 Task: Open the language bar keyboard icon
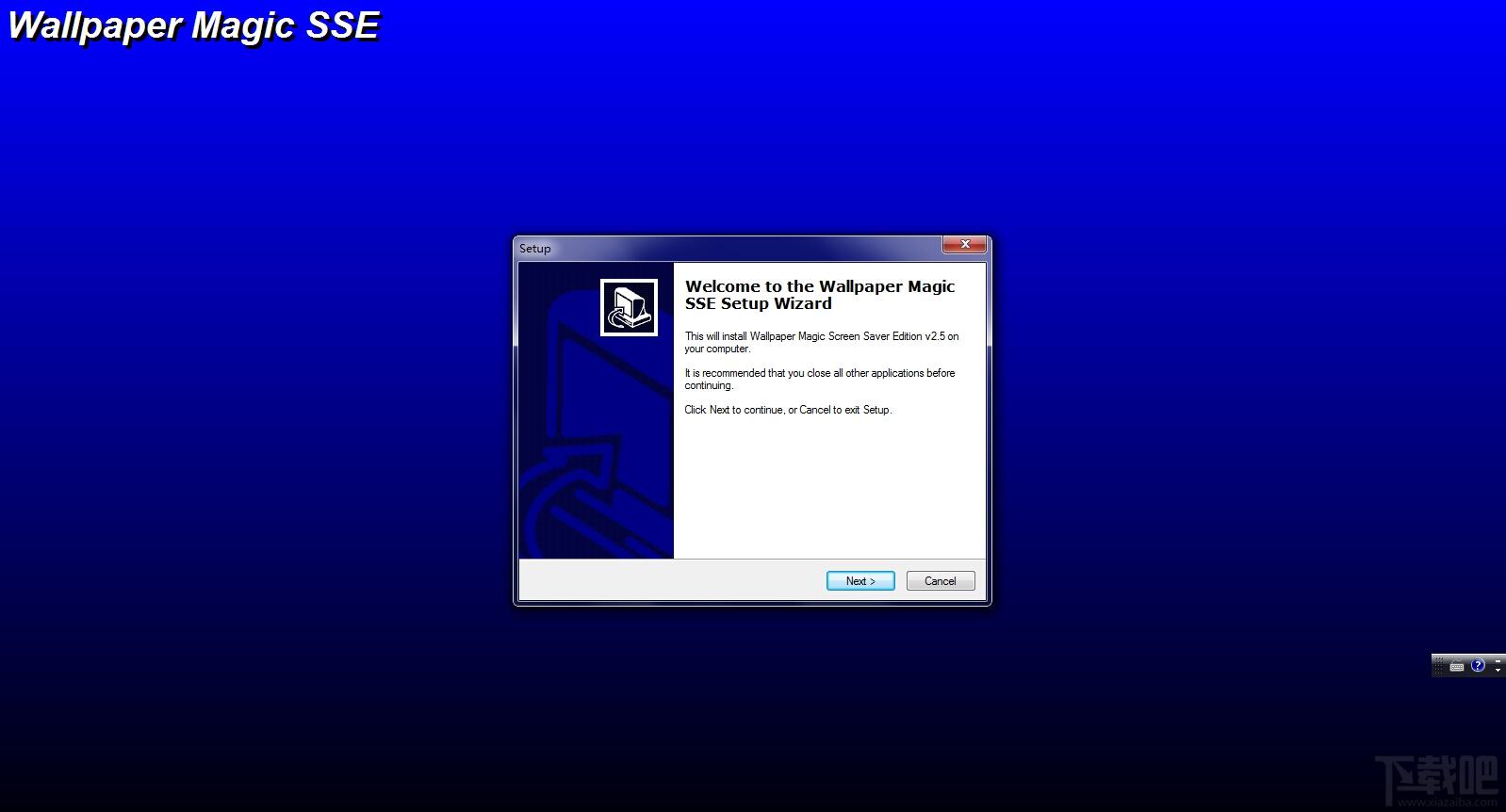point(1457,666)
